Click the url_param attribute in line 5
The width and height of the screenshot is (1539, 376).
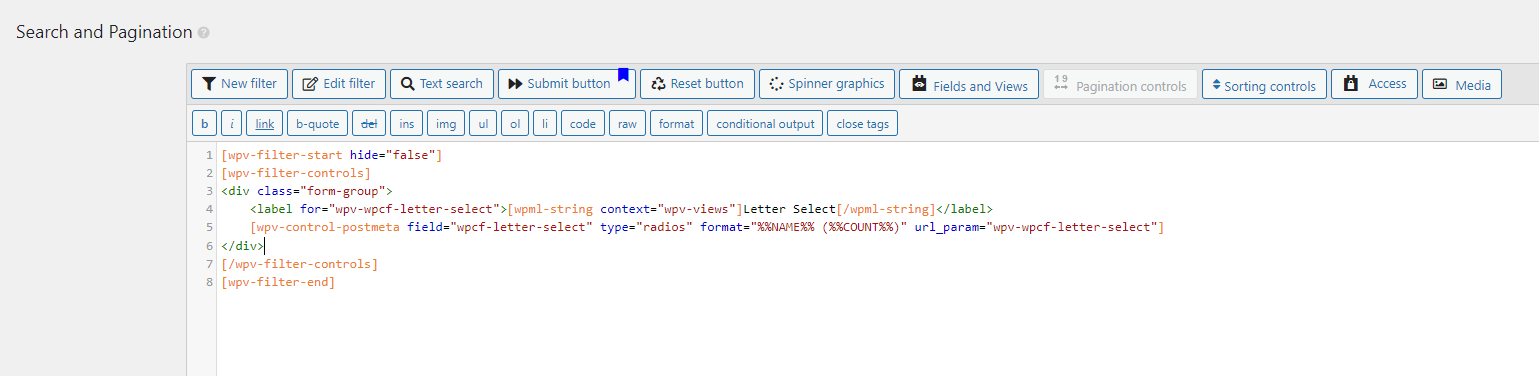pyautogui.click(x=1037, y=227)
